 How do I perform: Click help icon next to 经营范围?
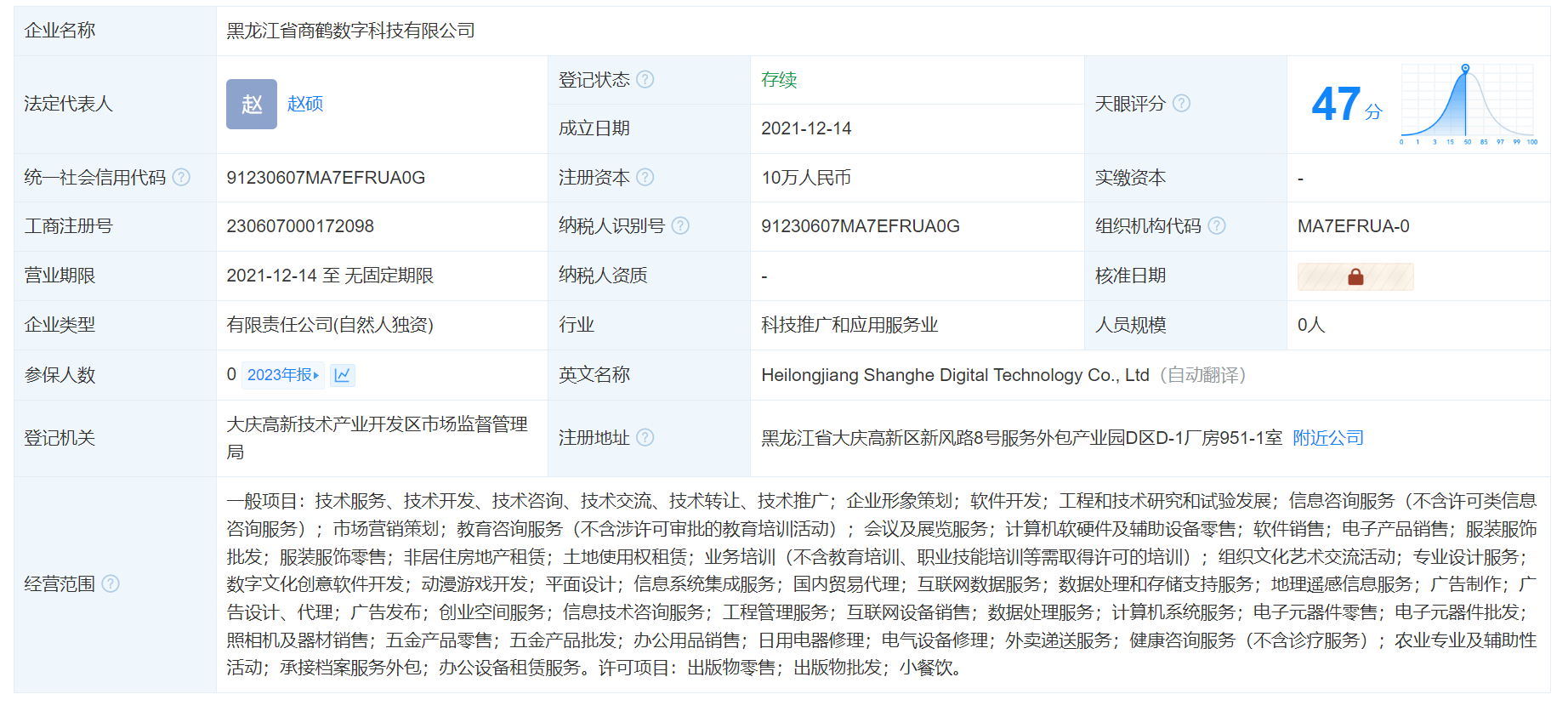111,583
